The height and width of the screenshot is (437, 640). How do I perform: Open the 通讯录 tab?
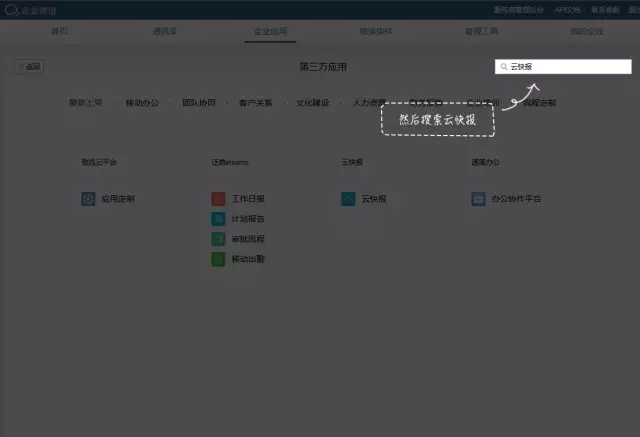(165, 32)
